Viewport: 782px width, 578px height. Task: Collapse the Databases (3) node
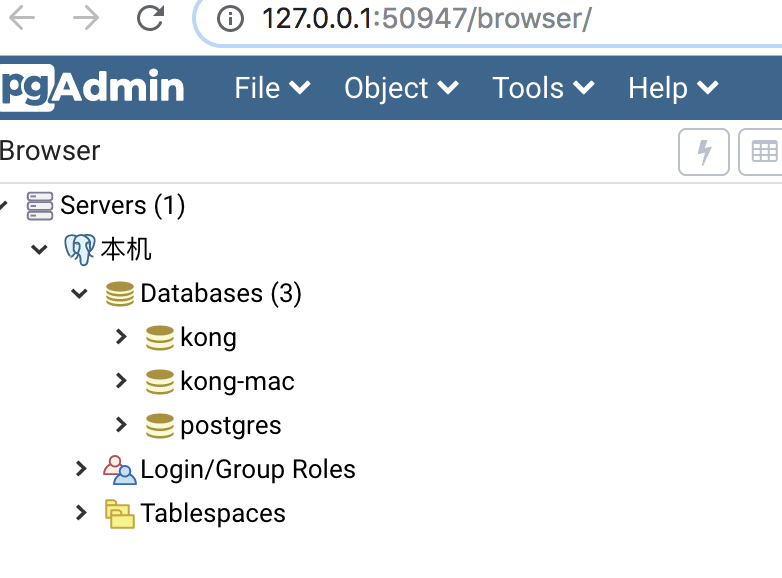coord(79,293)
